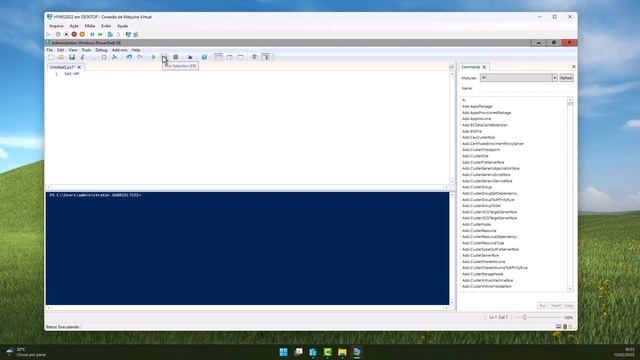Run the script with the green play icon
640x360 pixels.
pos(153,57)
